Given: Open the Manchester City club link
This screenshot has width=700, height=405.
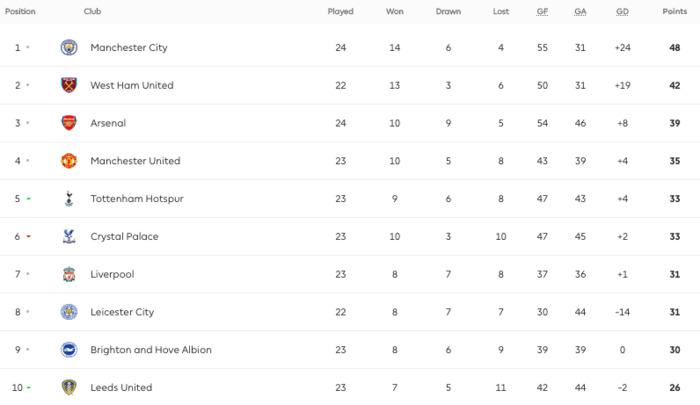Looking at the screenshot, I should tap(129, 47).
